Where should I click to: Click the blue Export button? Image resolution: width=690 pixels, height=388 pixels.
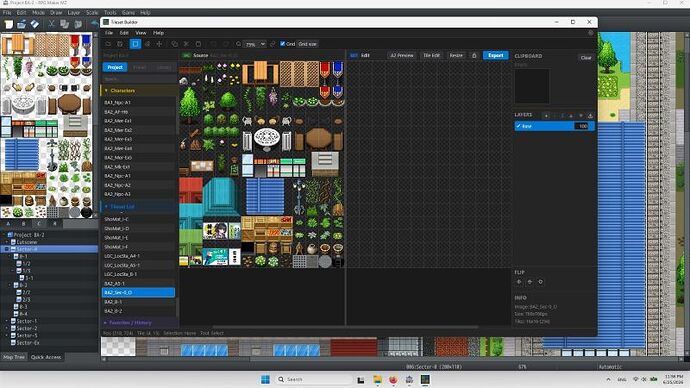point(495,55)
